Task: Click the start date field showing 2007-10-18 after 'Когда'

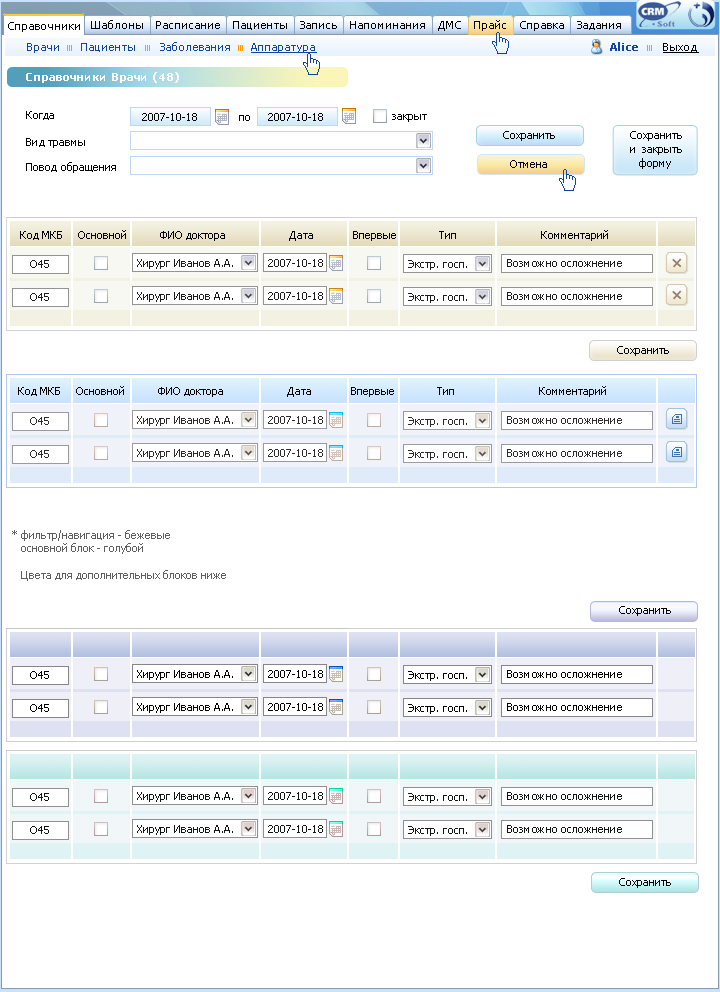Action: [x=170, y=117]
